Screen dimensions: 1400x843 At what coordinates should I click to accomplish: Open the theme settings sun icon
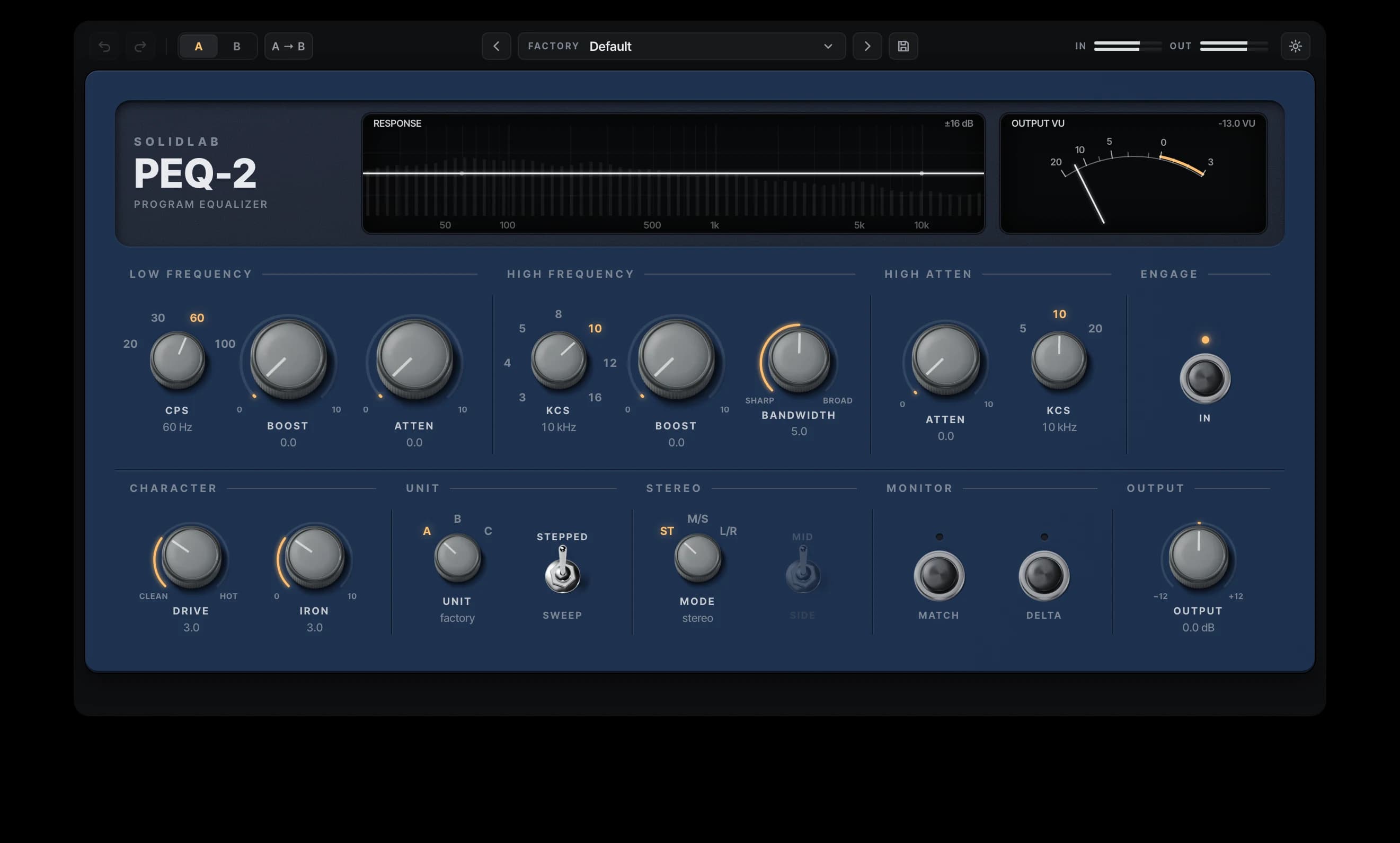pos(1296,46)
